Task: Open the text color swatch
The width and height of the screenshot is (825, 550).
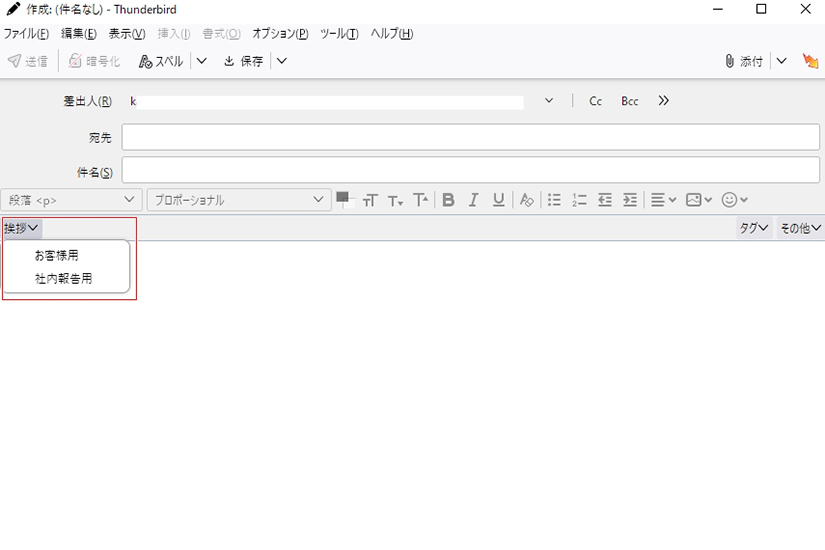Action: [344, 198]
